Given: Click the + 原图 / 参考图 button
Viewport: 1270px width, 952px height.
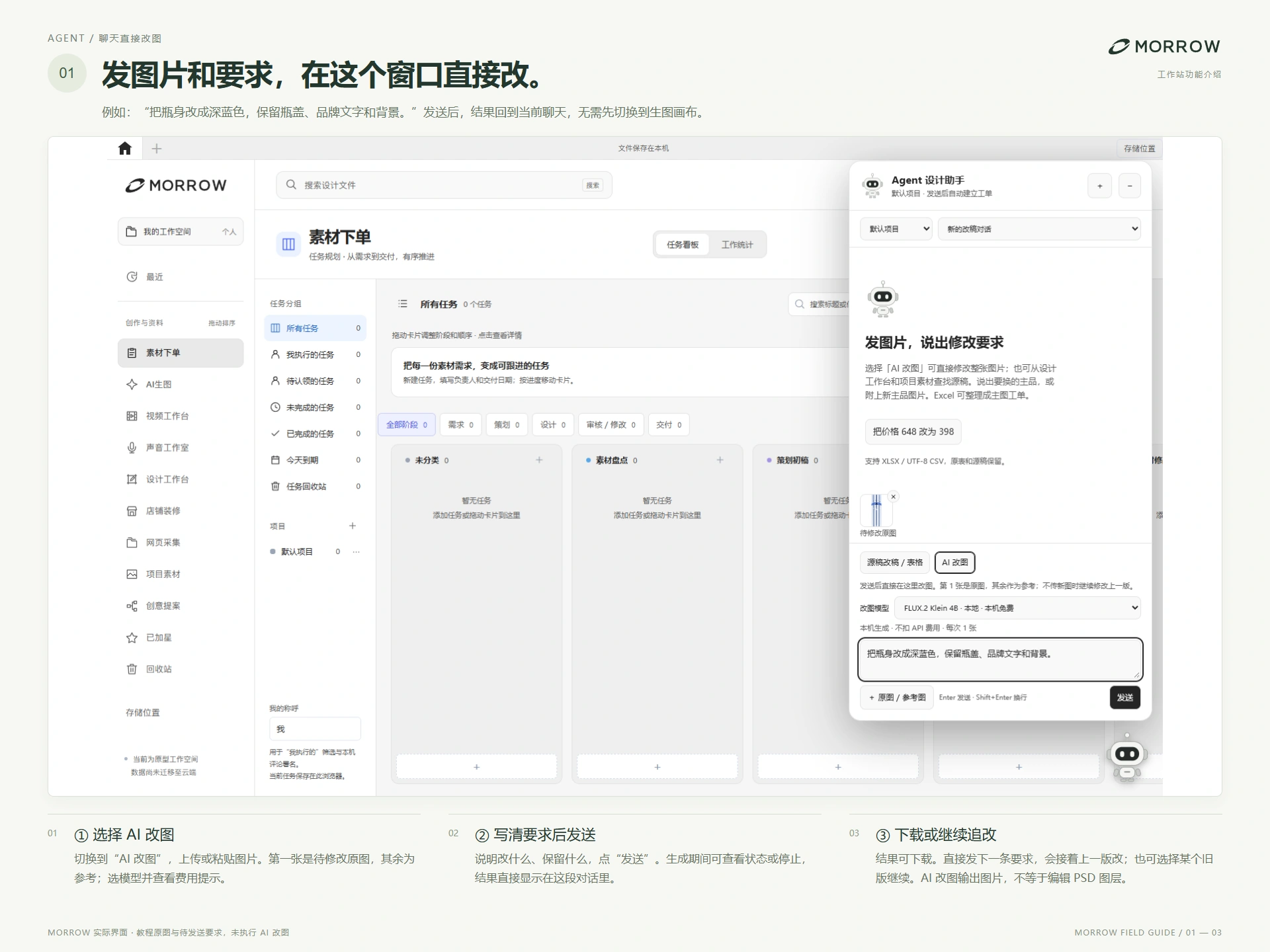Looking at the screenshot, I should (x=896, y=697).
